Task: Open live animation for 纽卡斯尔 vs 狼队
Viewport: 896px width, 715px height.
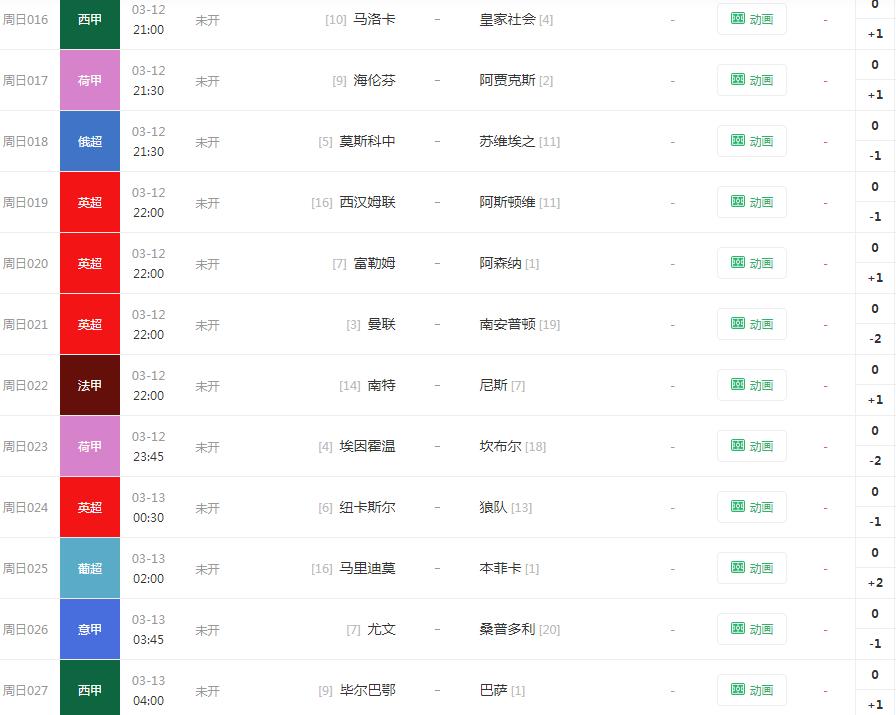Action: pos(752,507)
